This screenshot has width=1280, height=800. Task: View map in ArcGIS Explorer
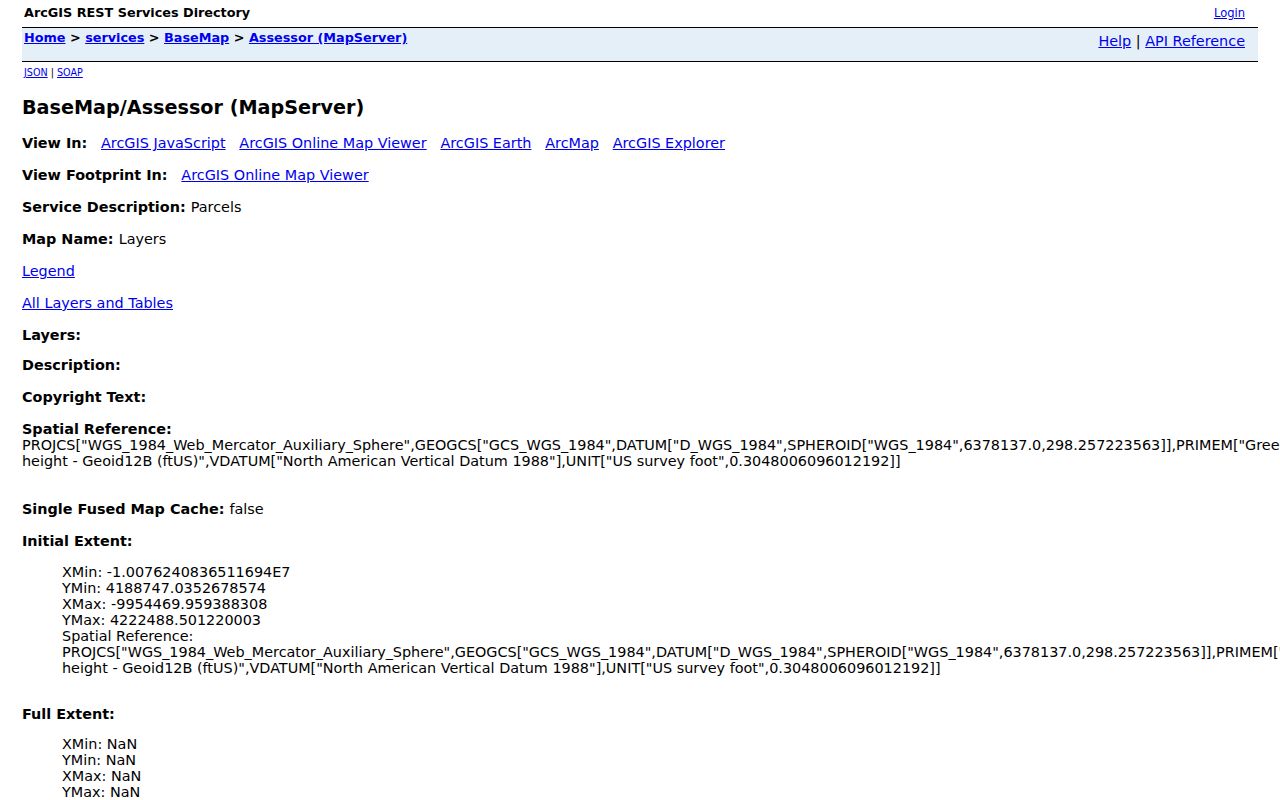(669, 143)
